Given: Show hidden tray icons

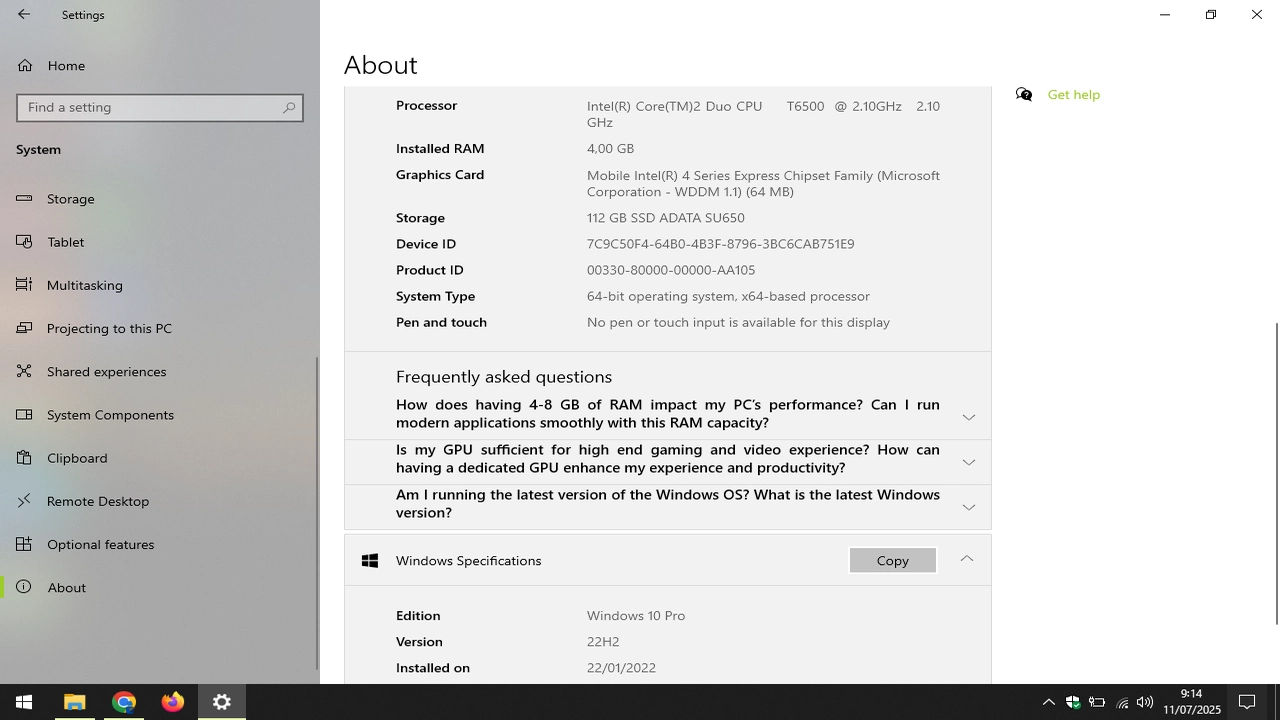Looking at the screenshot, I should (x=1049, y=702).
